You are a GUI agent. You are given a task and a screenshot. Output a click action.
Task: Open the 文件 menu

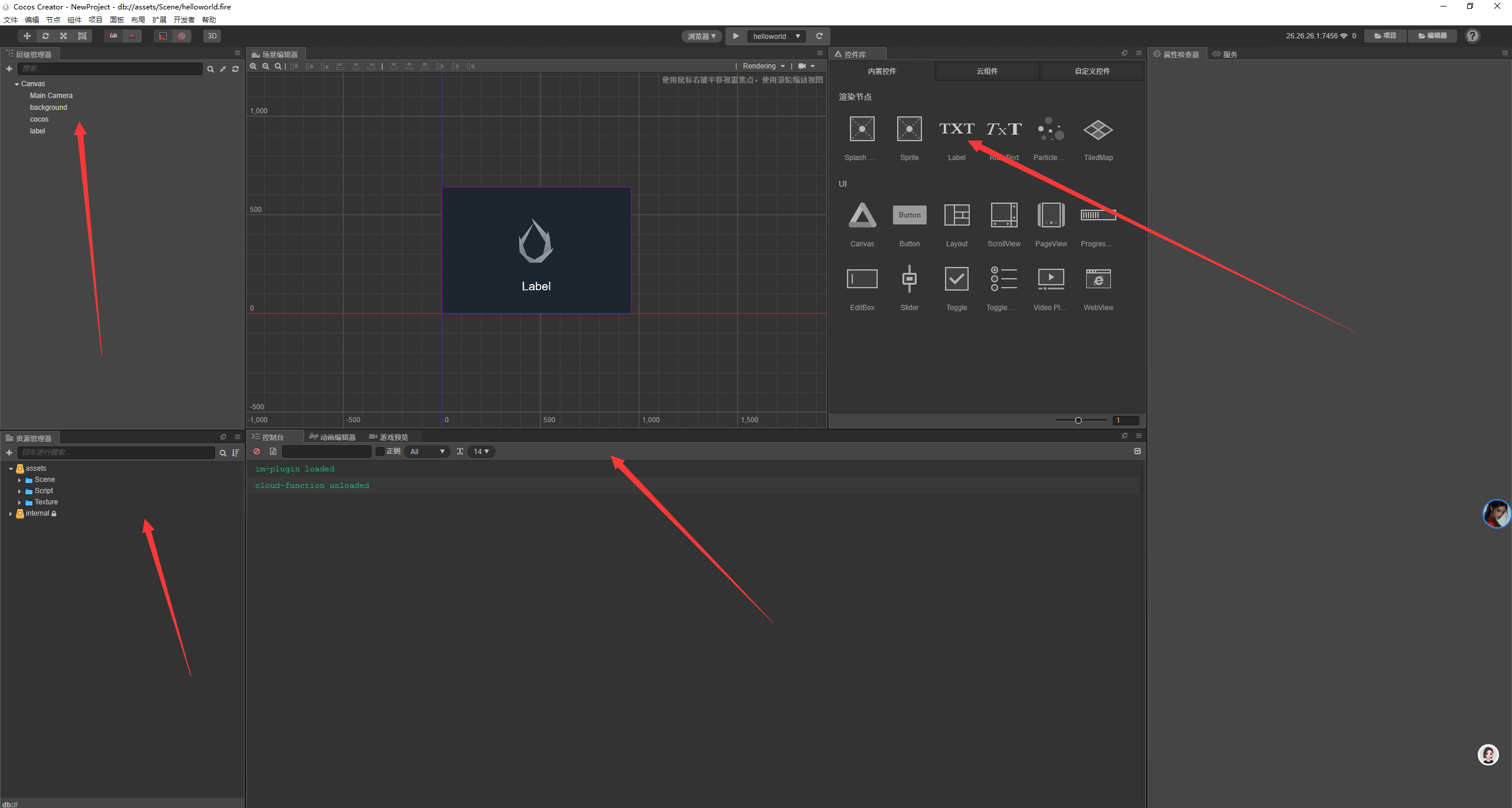coord(11,20)
